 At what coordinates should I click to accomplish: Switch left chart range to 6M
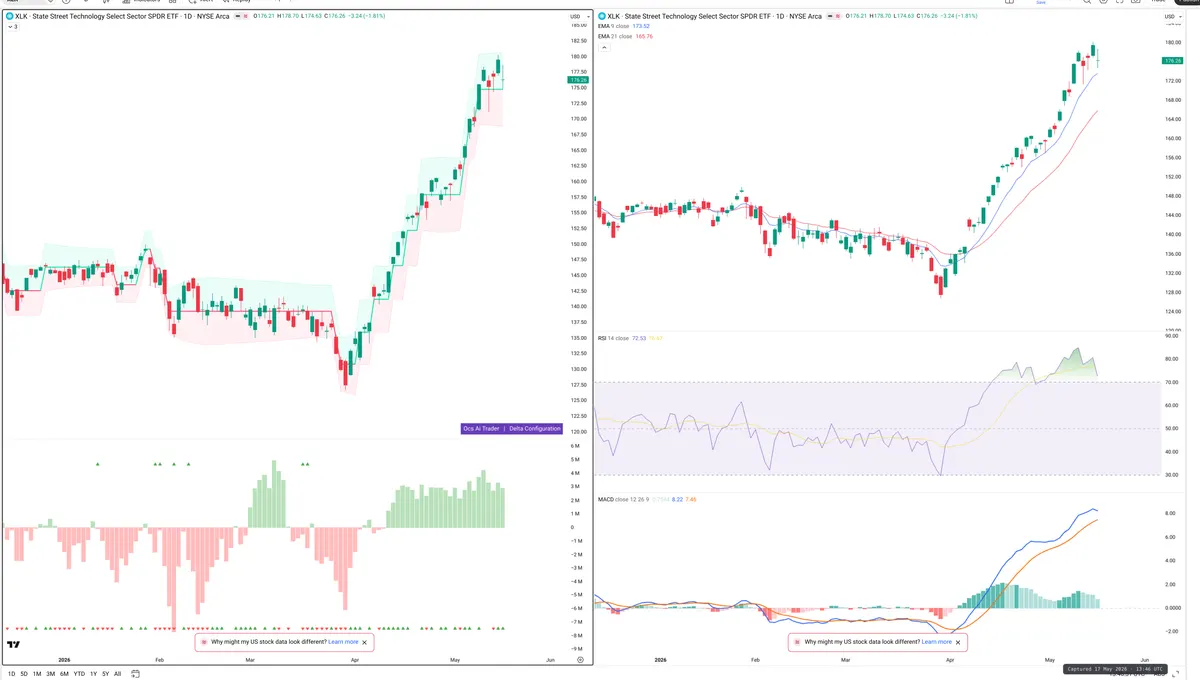(x=64, y=674)
